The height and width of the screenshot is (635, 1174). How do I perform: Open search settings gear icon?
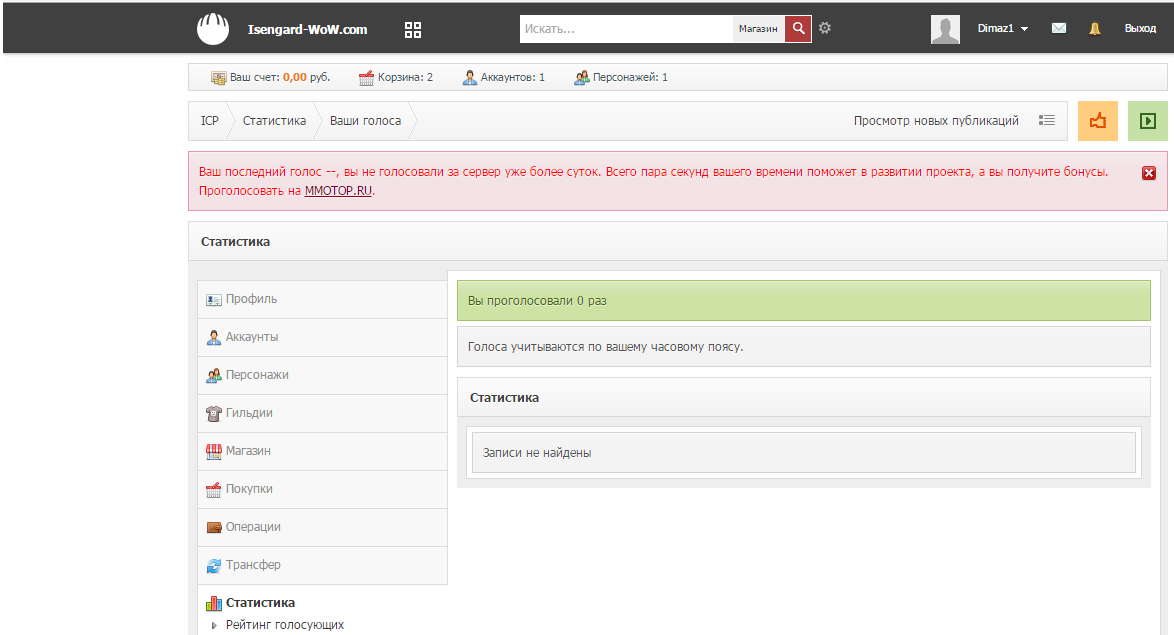[x=825, y=28]
